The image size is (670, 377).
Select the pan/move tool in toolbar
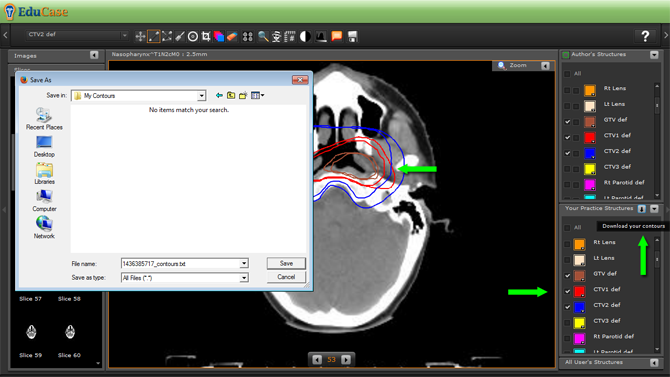(140, 37)
